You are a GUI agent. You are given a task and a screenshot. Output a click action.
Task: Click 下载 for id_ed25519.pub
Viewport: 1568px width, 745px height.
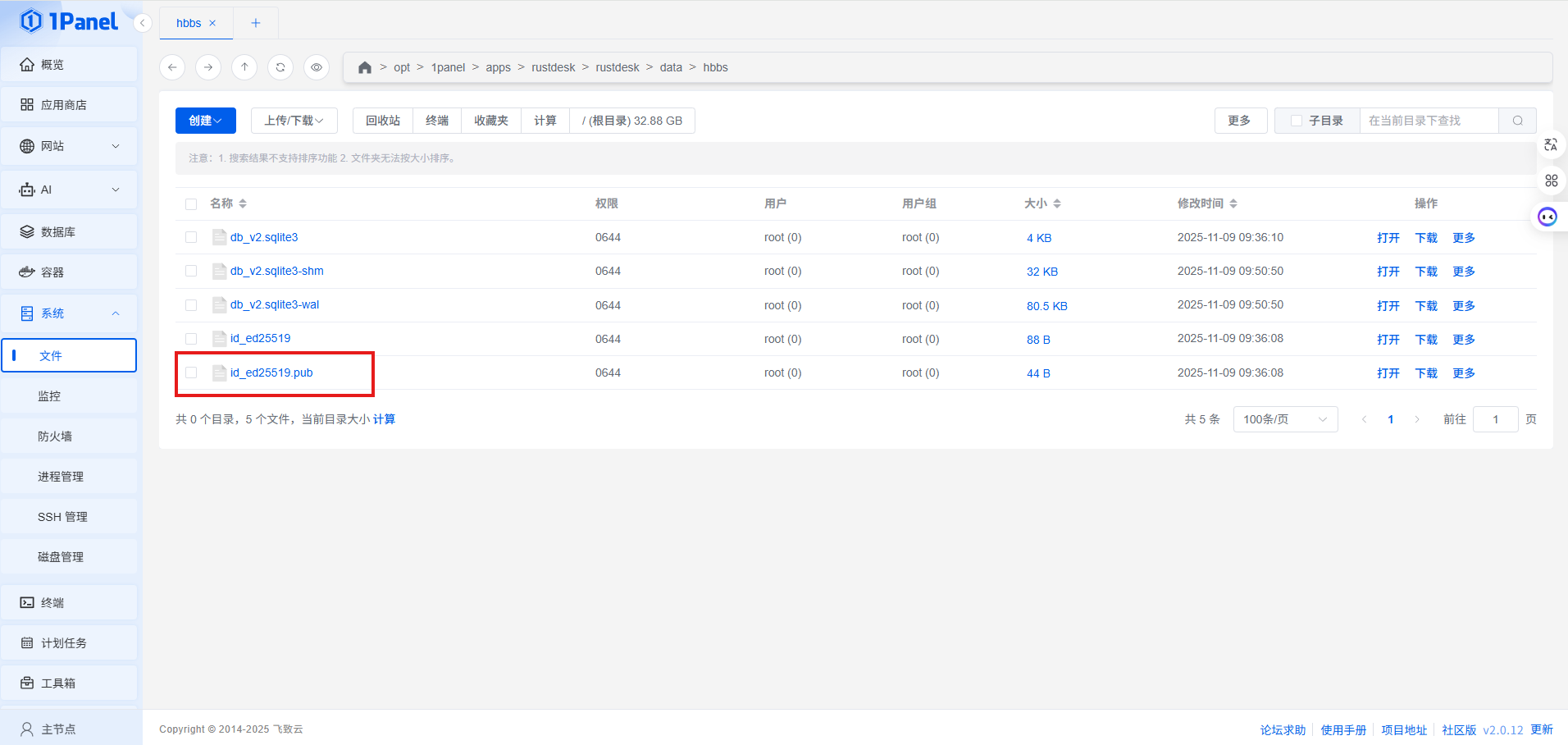click(x=1426, y=372)
